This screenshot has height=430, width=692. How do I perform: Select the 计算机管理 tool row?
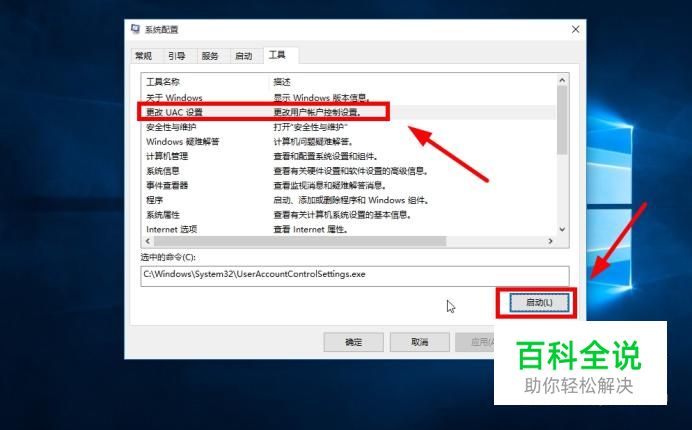coord(348,156)
